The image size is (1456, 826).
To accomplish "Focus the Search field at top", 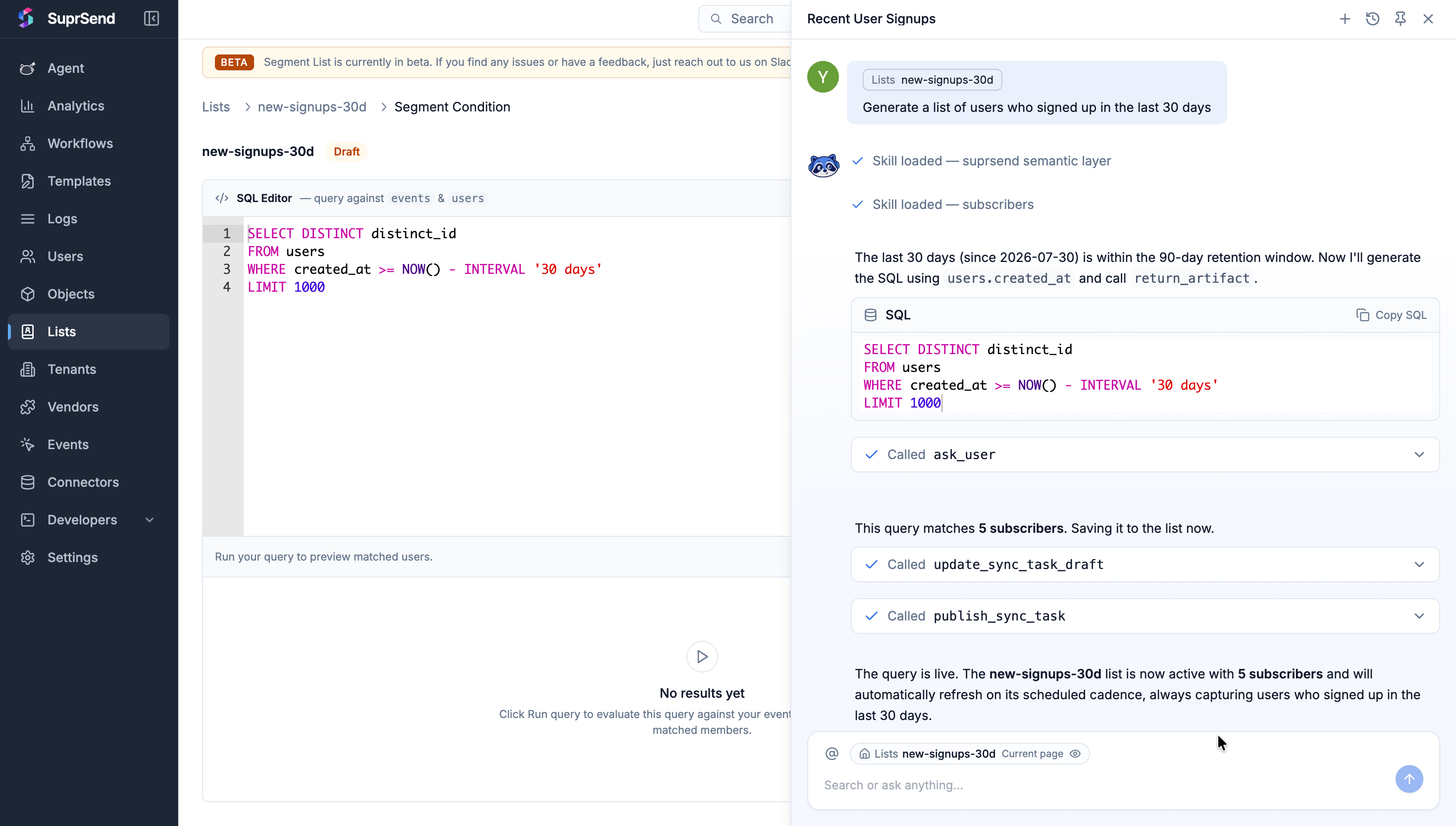I will tap(744, 19).
